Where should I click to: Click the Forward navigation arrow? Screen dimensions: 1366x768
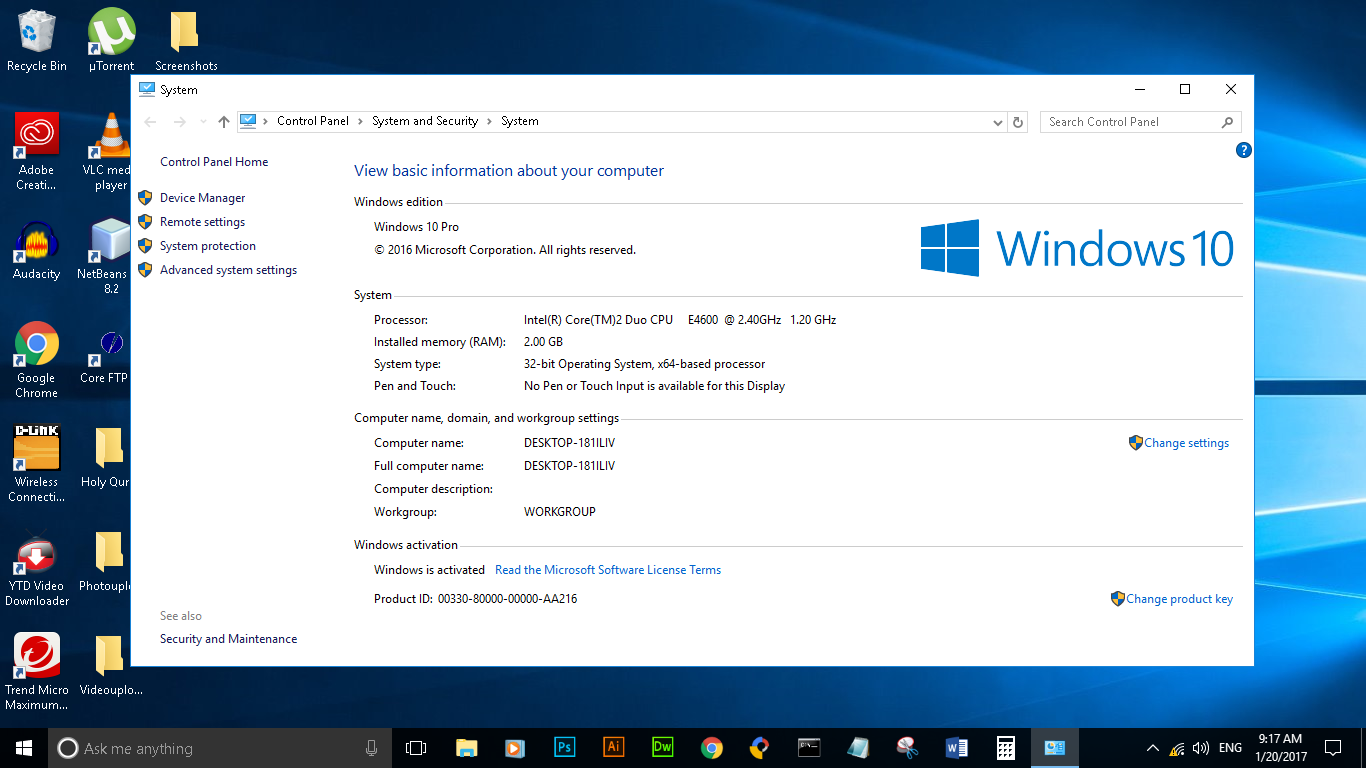point(180,122)
